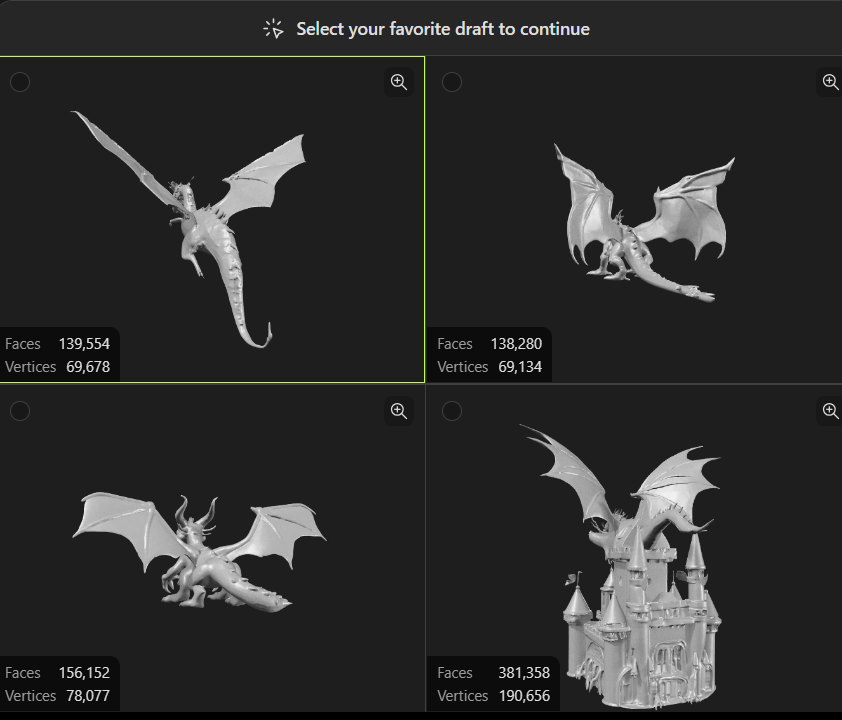Viewport: 842px width, 720px height.
Task: Click the '156,152' faces value
Action: (84, 673)
